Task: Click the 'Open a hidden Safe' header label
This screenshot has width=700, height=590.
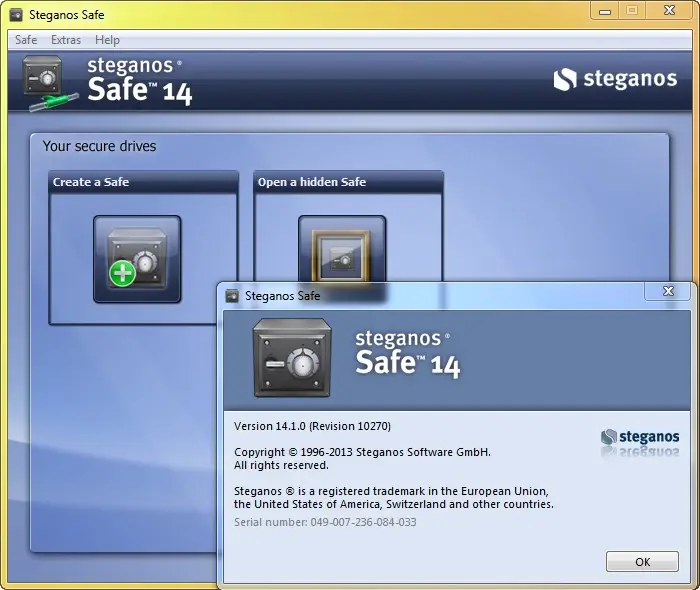Action: click(x=312, y=182)
